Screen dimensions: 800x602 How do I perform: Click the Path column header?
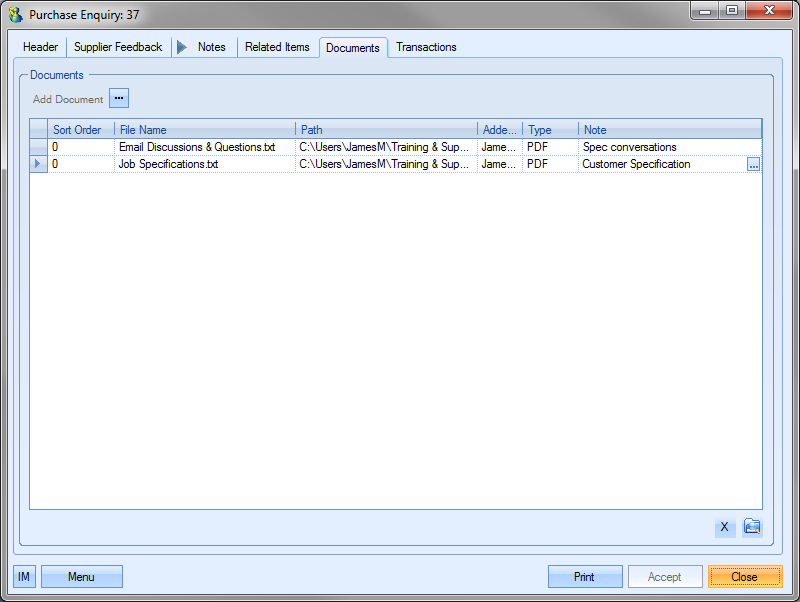point(386,130)
